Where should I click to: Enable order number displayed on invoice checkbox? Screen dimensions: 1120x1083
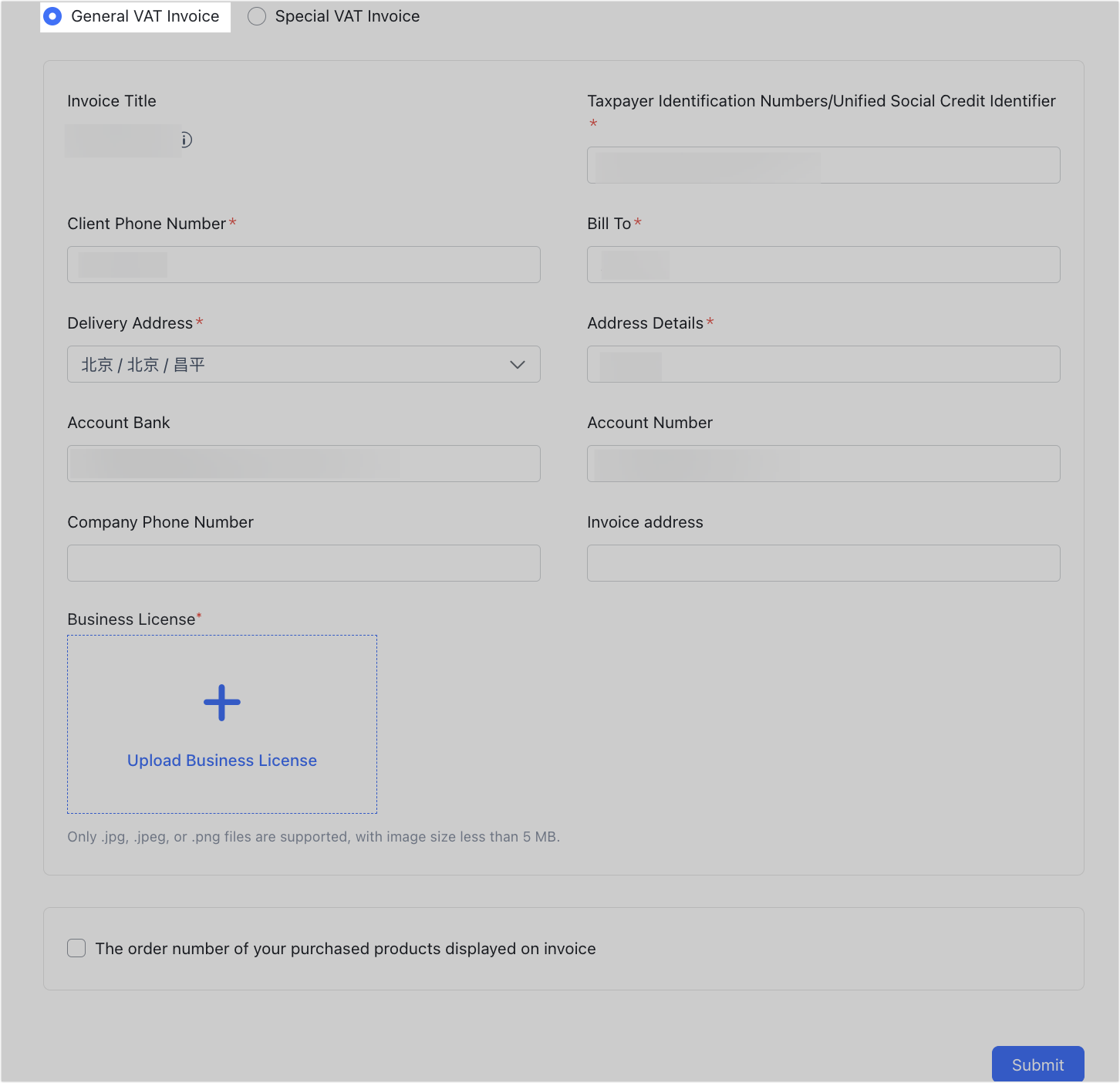click(76, 948)
